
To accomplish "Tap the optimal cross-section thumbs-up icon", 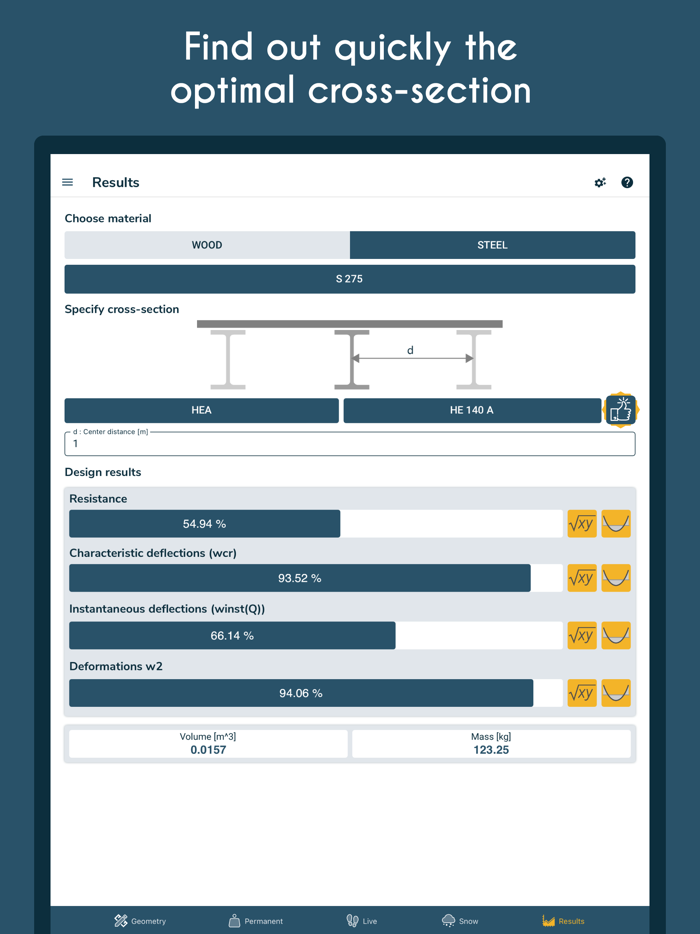I will (621, 410).
